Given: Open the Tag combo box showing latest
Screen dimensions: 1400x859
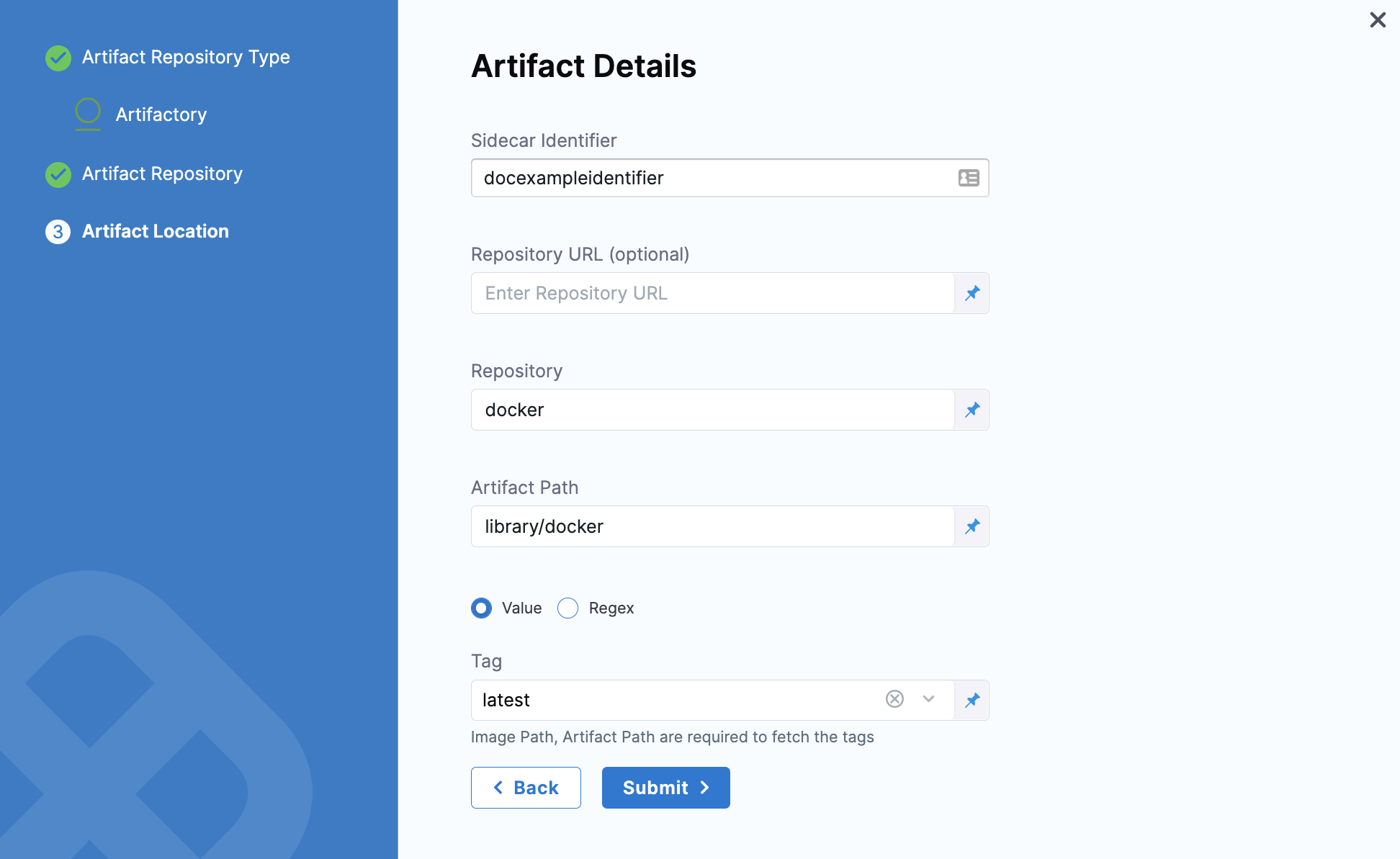Looking at the screenshot, I should (x=677, y=700).
